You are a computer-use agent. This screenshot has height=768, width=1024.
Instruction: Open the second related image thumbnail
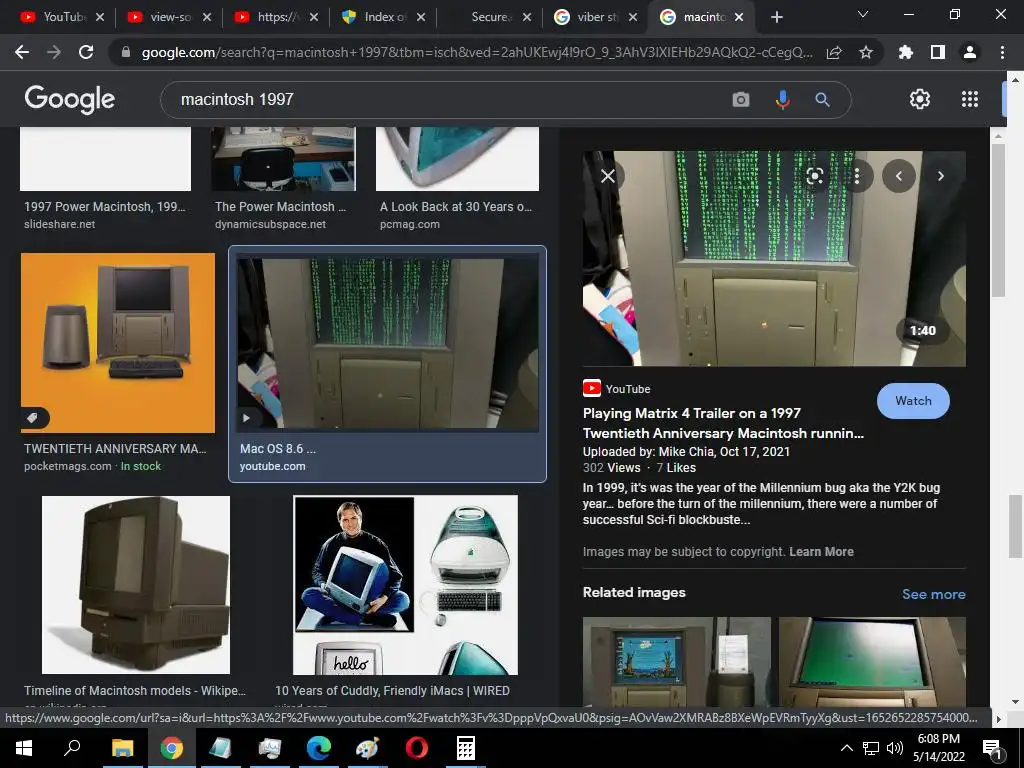pos(872,661)
